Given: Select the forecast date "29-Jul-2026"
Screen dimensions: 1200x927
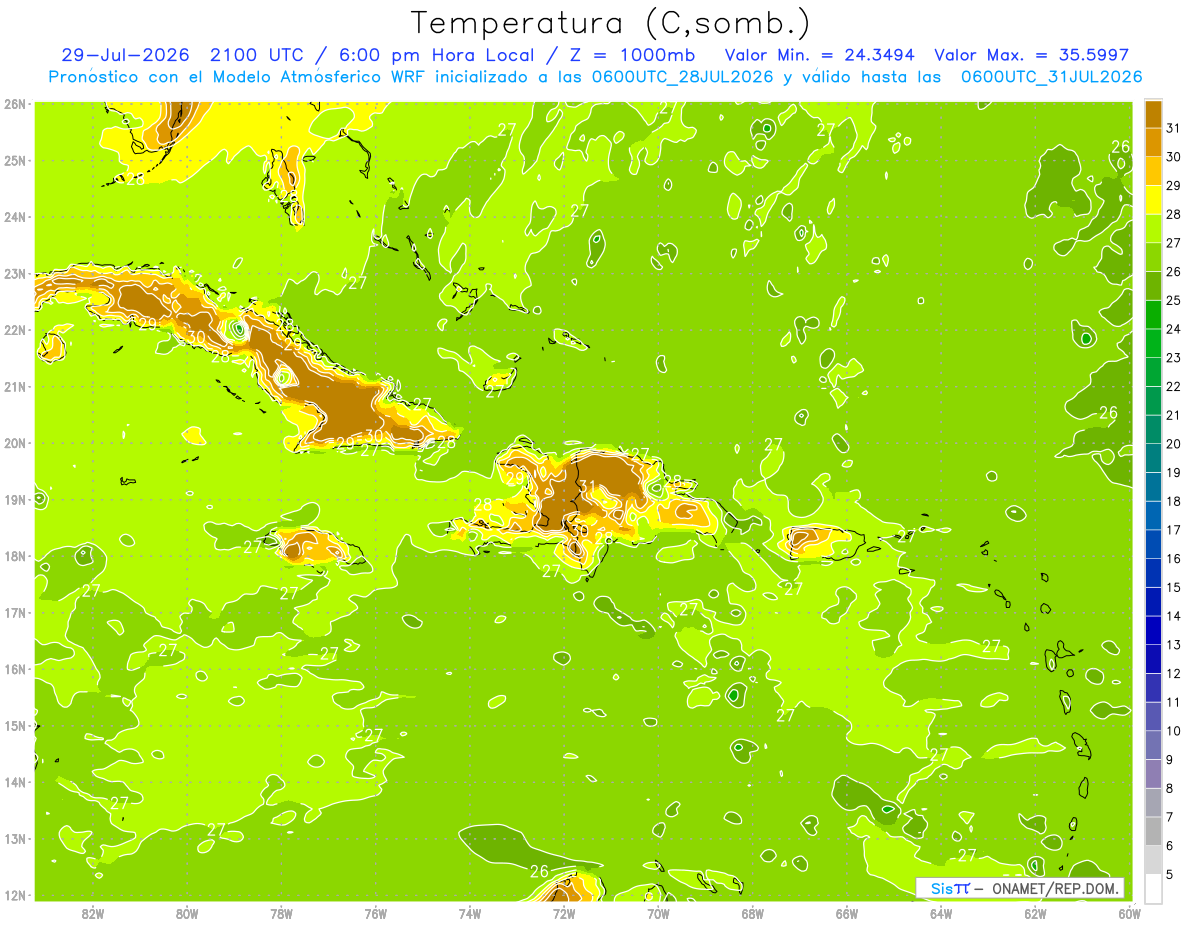Looking at the screenshot, I should (125, 55).
